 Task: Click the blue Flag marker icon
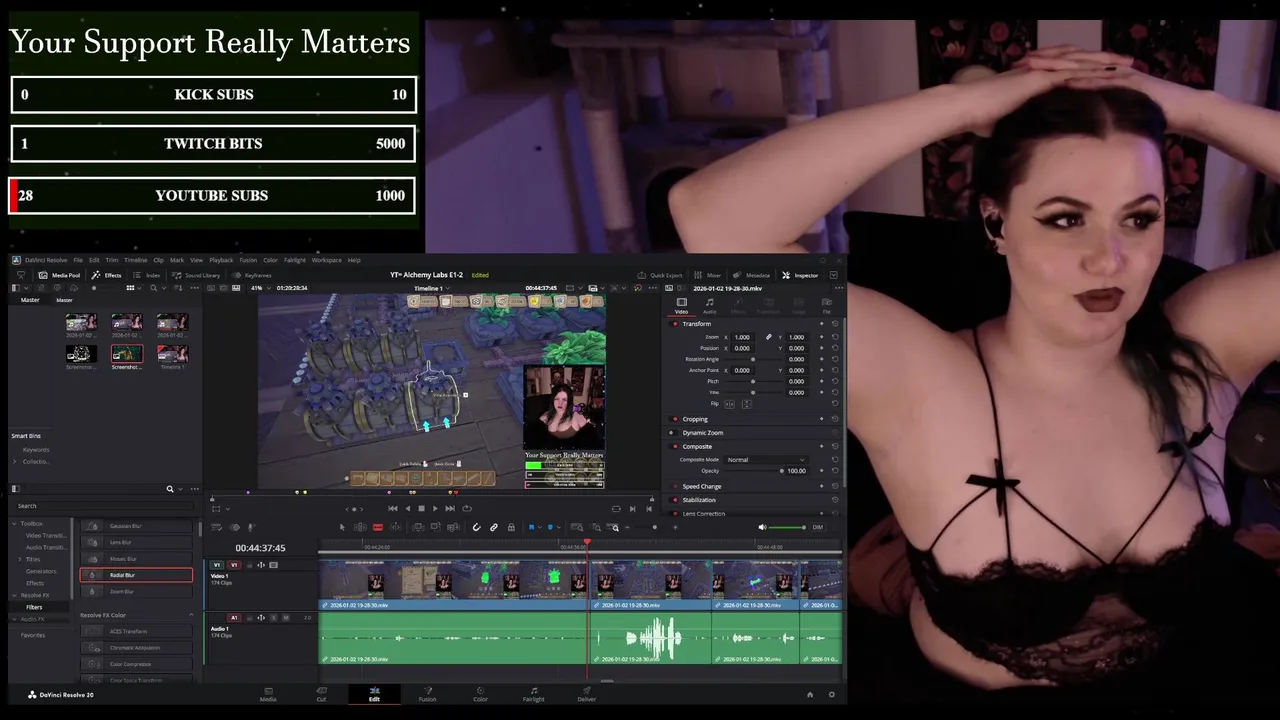pos(531,527)
